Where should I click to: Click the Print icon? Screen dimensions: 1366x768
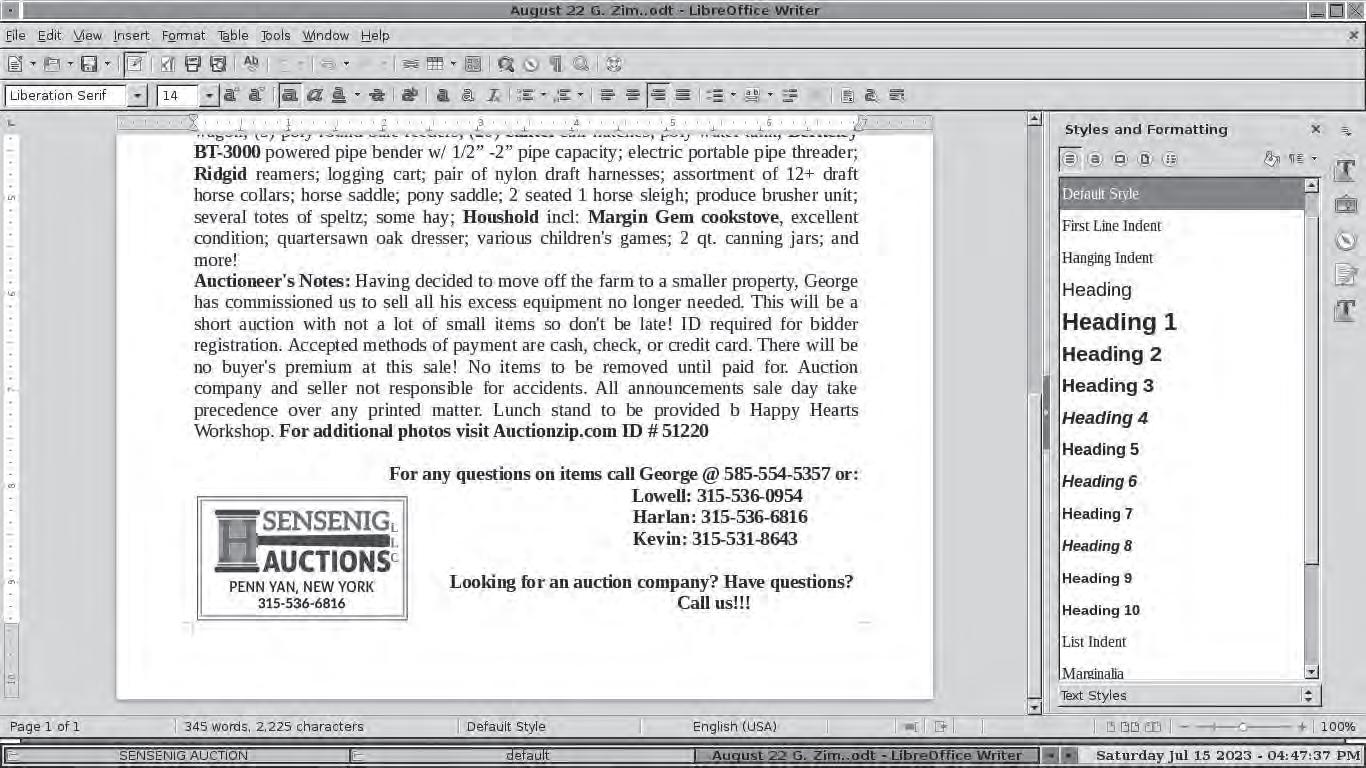pos(193,64)
